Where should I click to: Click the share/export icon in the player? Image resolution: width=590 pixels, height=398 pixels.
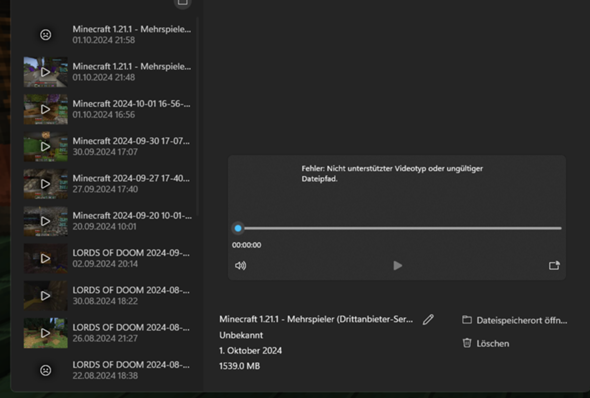pos(554,266)
